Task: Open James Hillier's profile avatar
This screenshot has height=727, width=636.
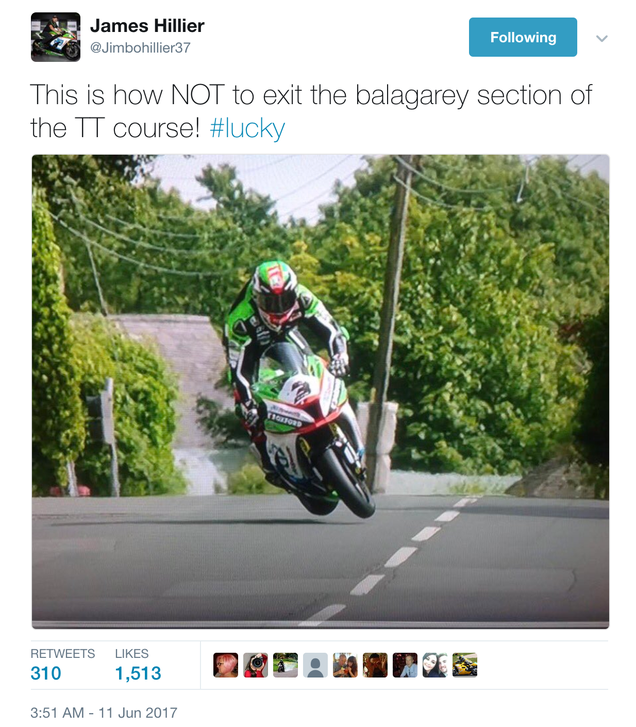Action: coord(56,37)
